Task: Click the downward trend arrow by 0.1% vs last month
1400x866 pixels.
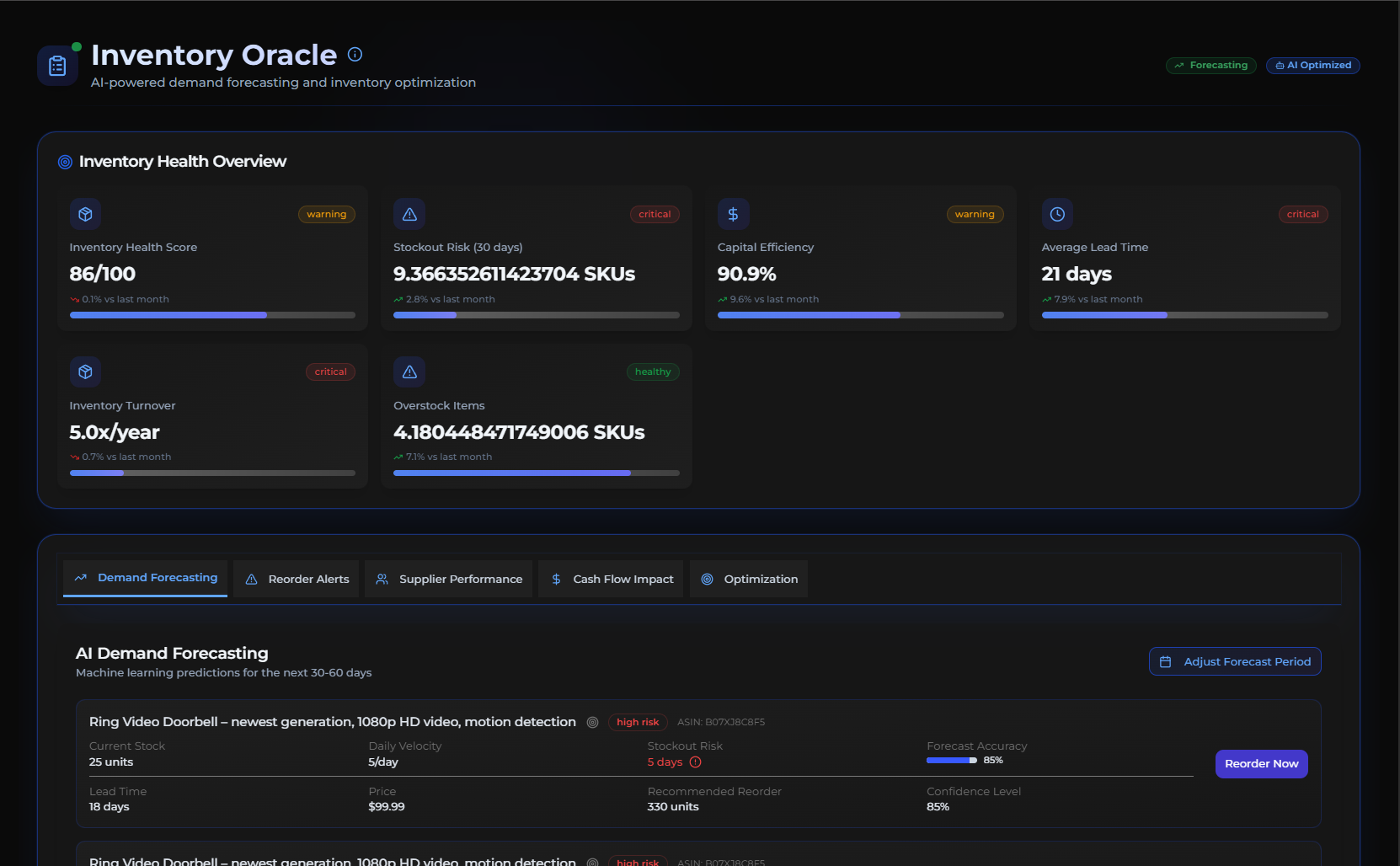Action: tap(74, 300)
